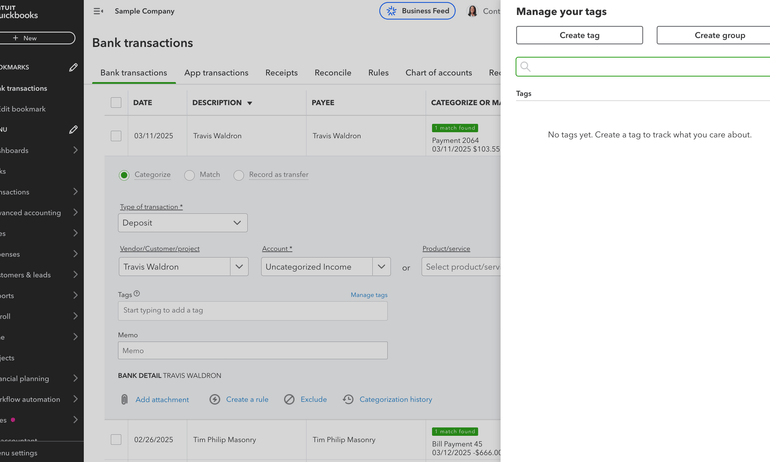Viewport: 770px width, 462px height.
Task: Click the Manage tags link
Action: pyautogui.click(x=369, y=295)
